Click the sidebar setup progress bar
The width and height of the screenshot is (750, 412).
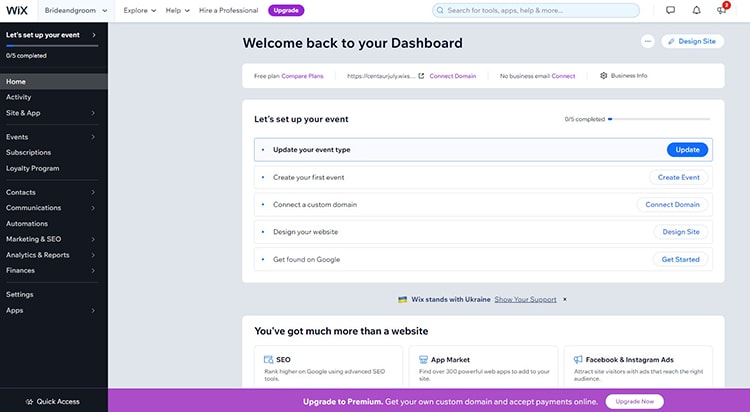52,45
